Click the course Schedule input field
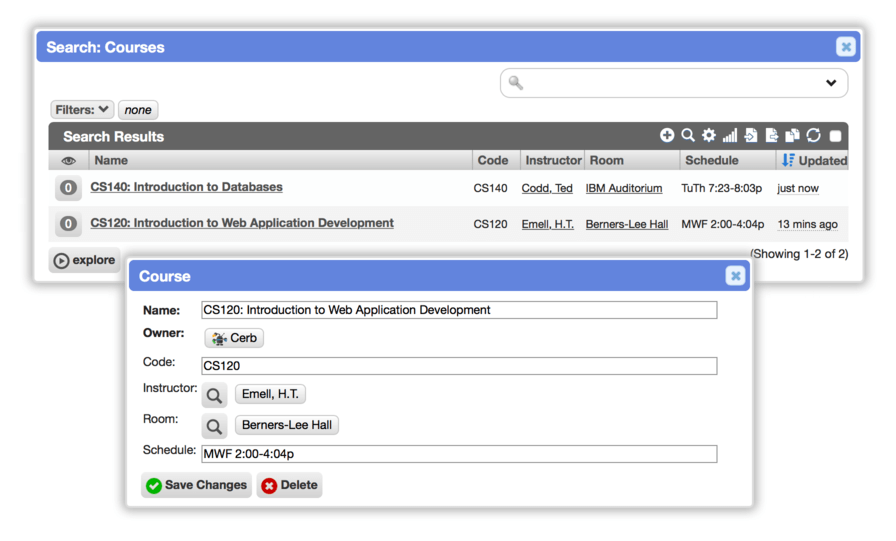896x541 pixels. (459, 454)
